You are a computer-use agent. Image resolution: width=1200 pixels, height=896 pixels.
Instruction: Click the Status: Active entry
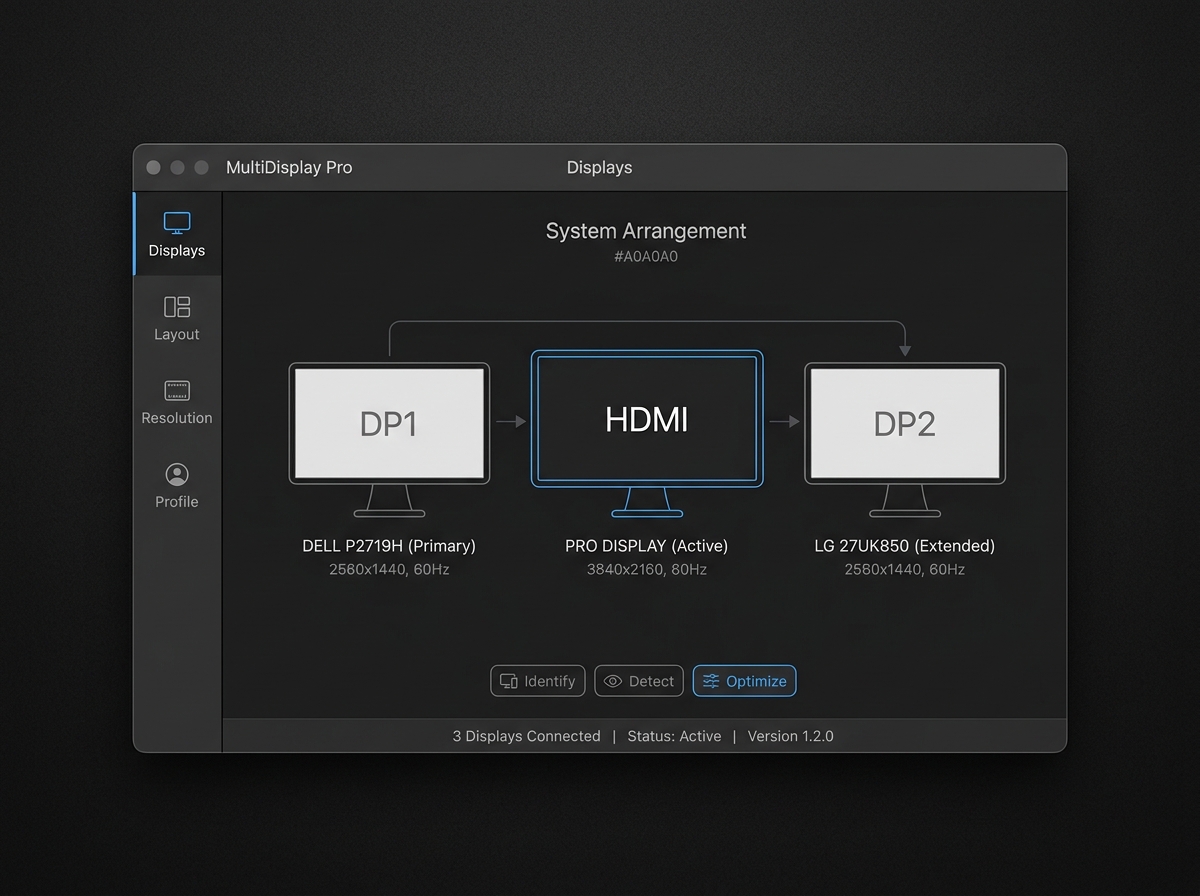(x=674, y=736)
